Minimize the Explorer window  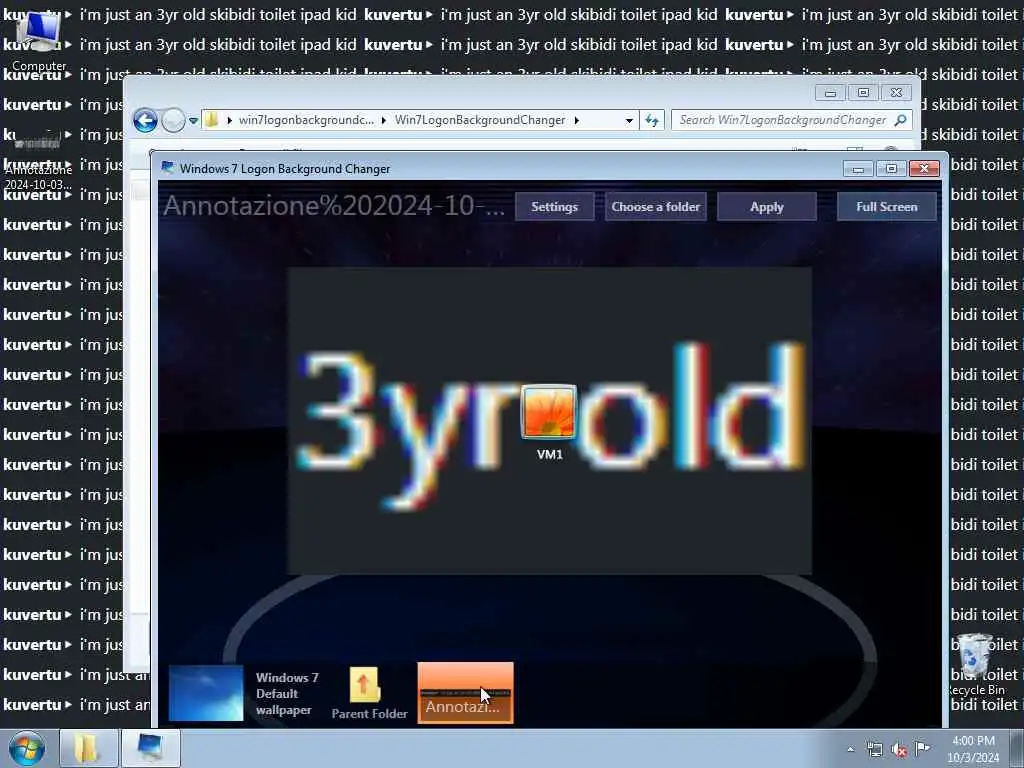point(830,93)
